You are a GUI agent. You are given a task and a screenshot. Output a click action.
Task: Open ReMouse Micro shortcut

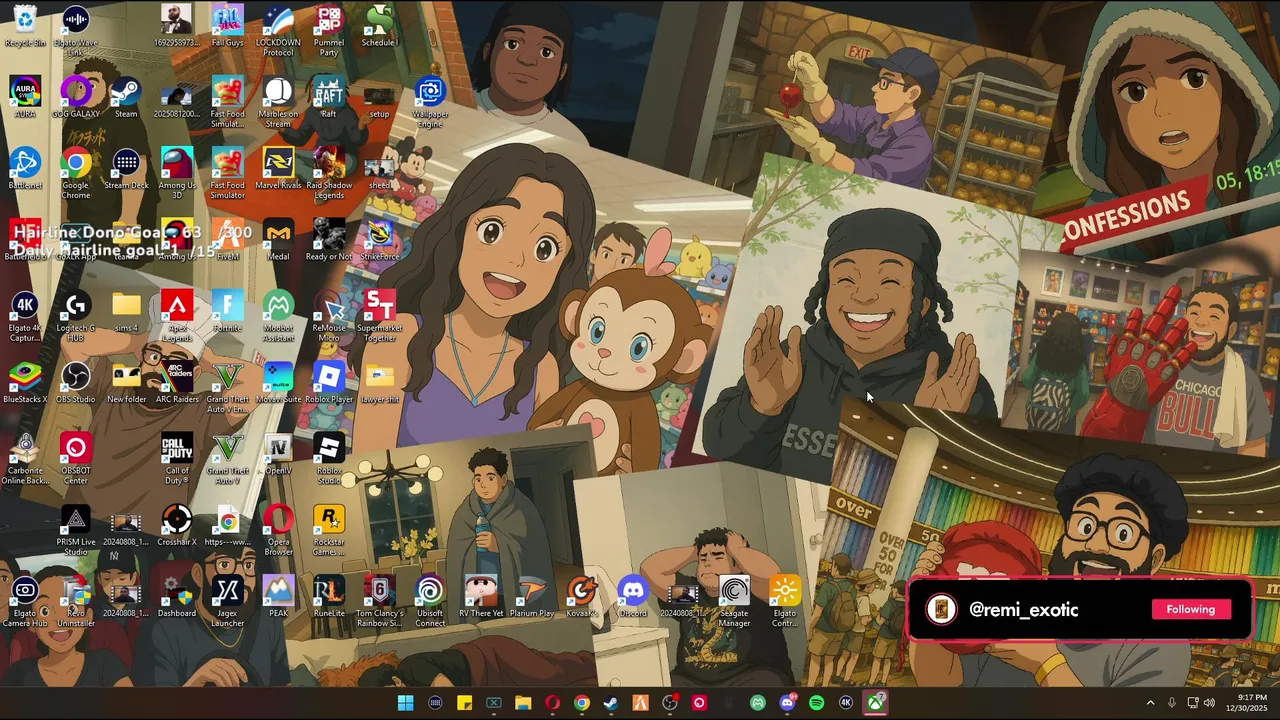pyautogui.click(x=329, y=316)
